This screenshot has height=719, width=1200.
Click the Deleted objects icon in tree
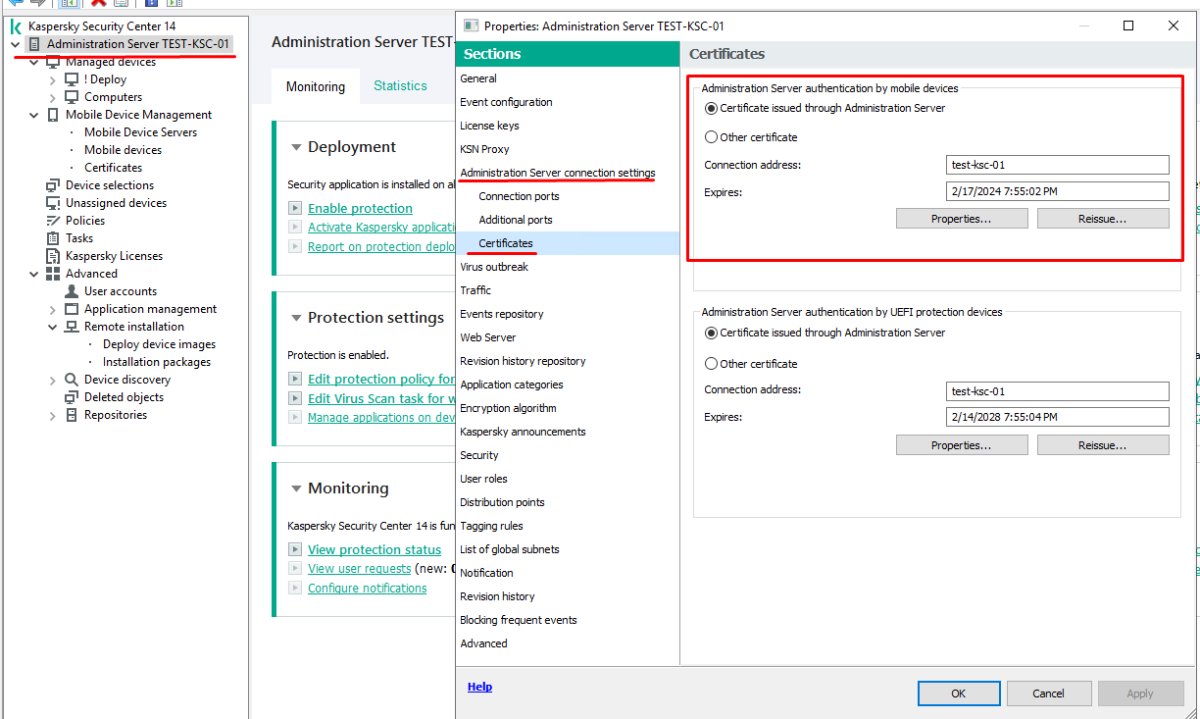[72, 397]
